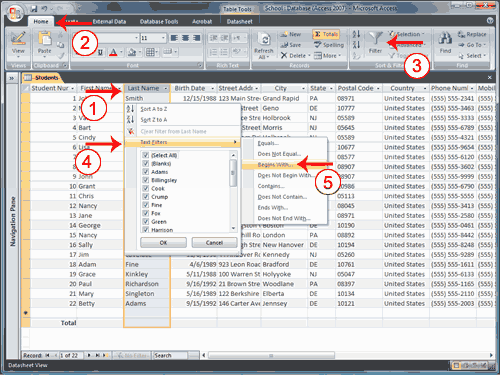Choose Sort Z to A
The image size is (500, 375).
click(x=183, y=120)
